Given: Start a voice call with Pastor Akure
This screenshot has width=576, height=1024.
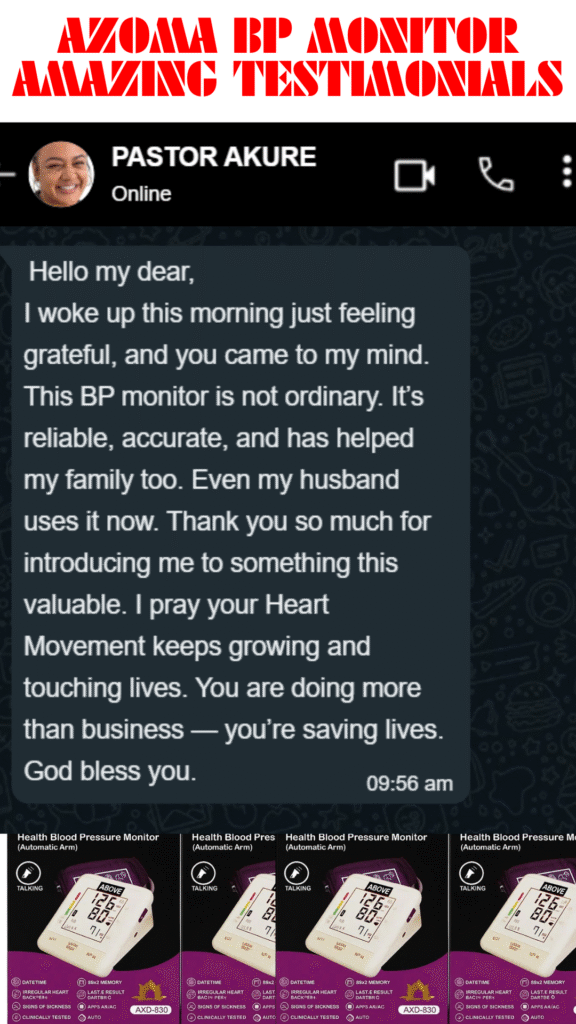Looking at the screenshot, I should (x=496, y=174).
